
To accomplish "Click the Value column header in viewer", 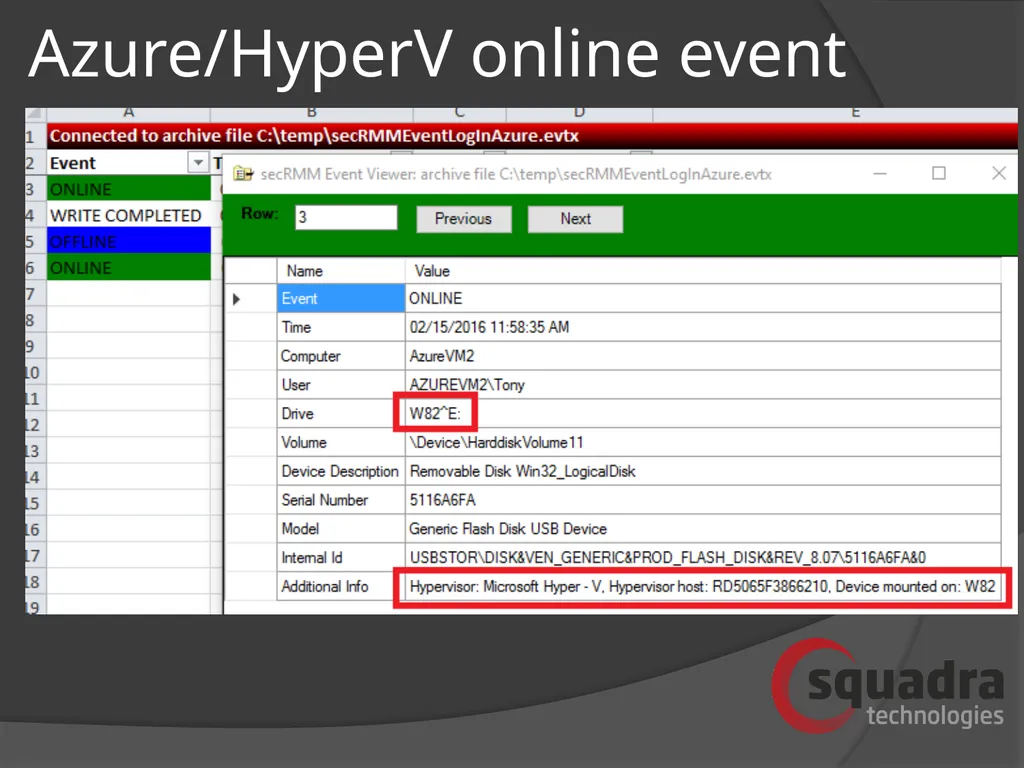I will point(703,271).
